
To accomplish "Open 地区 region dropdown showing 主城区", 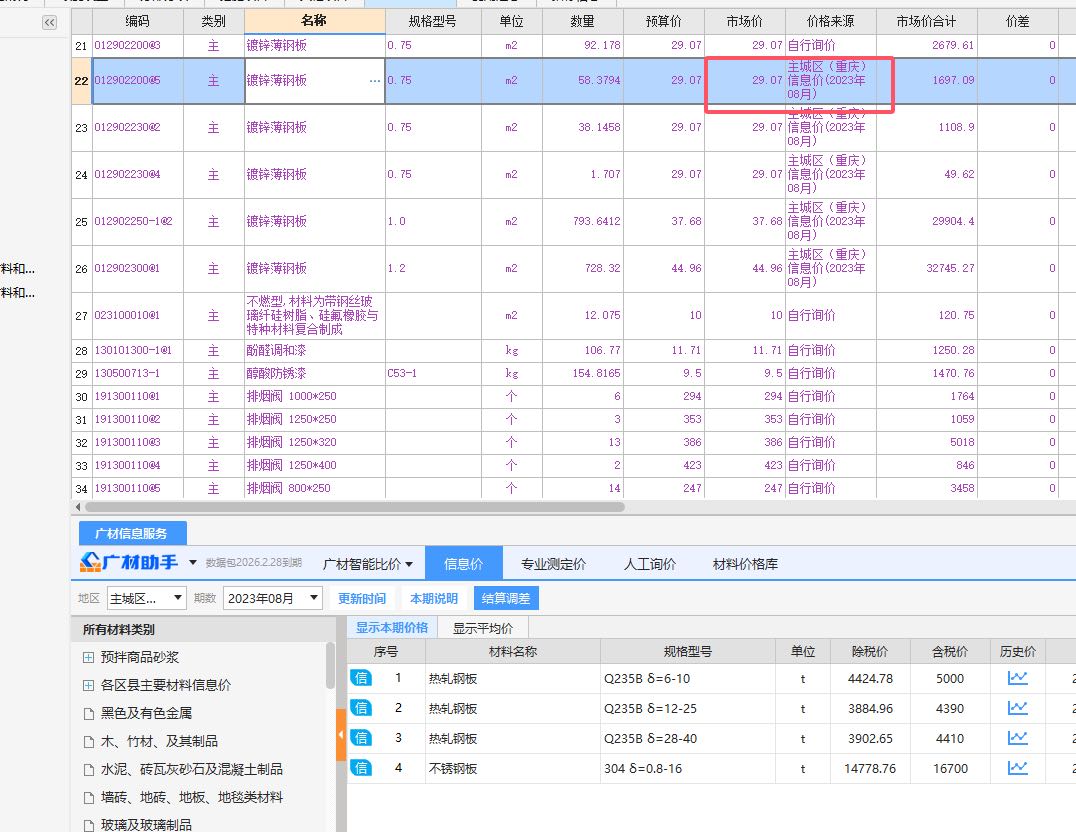I will point(147,599).
